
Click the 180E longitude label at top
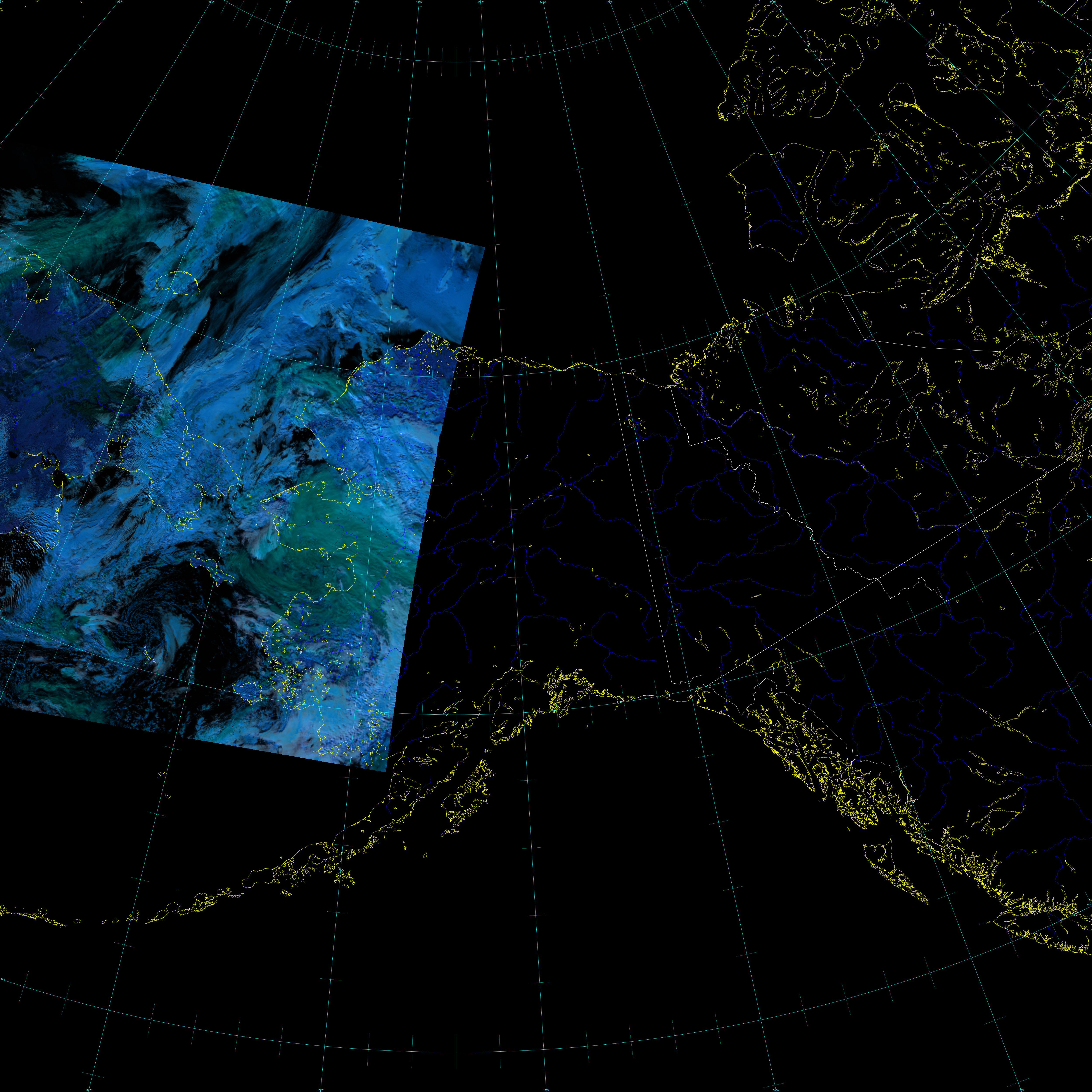coord(288,2)
